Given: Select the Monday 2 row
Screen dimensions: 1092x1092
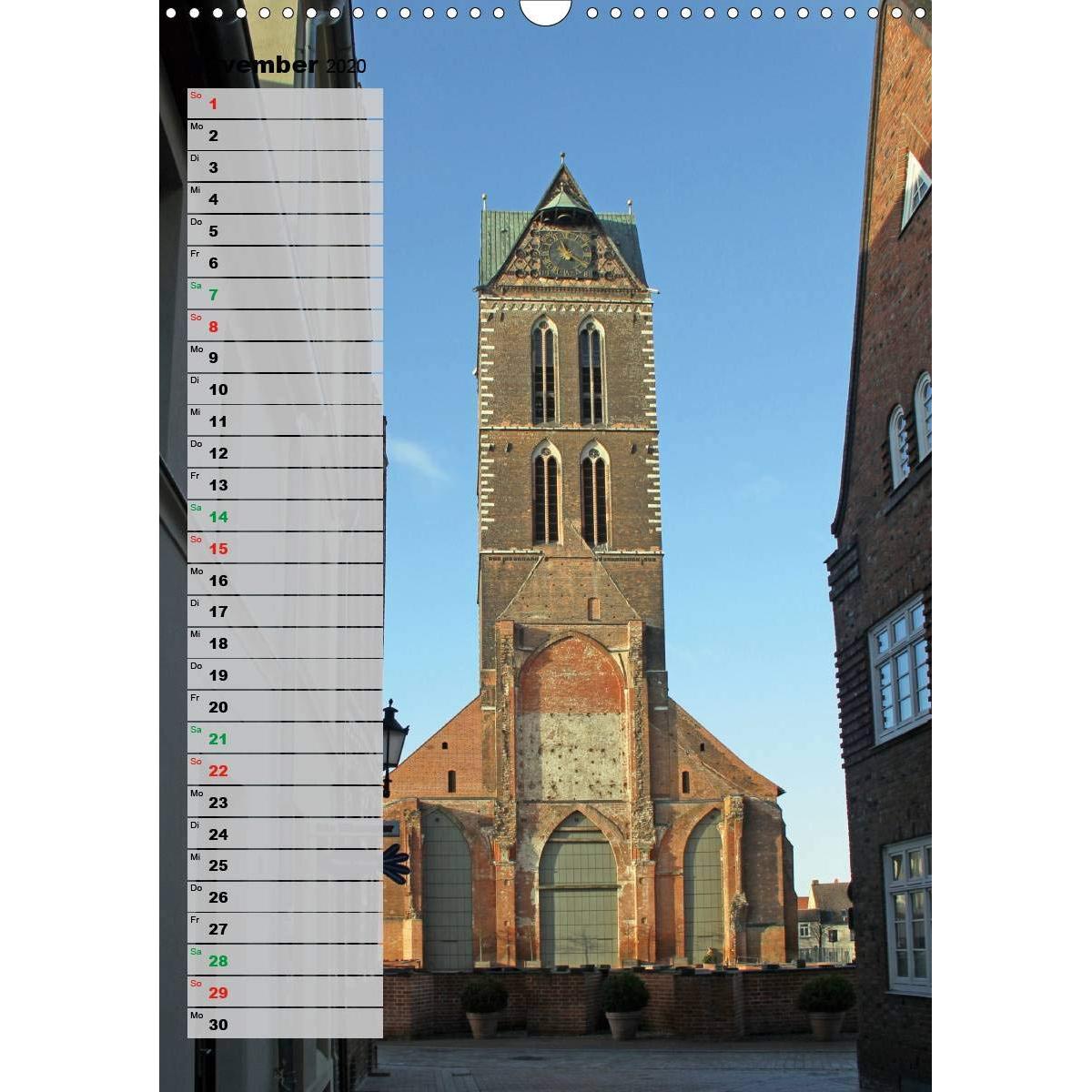Looking at the screenshot, I should point(285,136).
